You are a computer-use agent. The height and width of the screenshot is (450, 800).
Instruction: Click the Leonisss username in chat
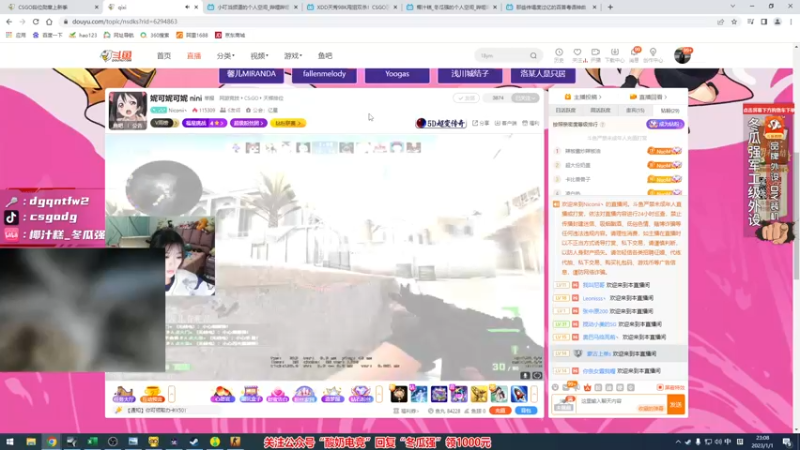[594, 298]
